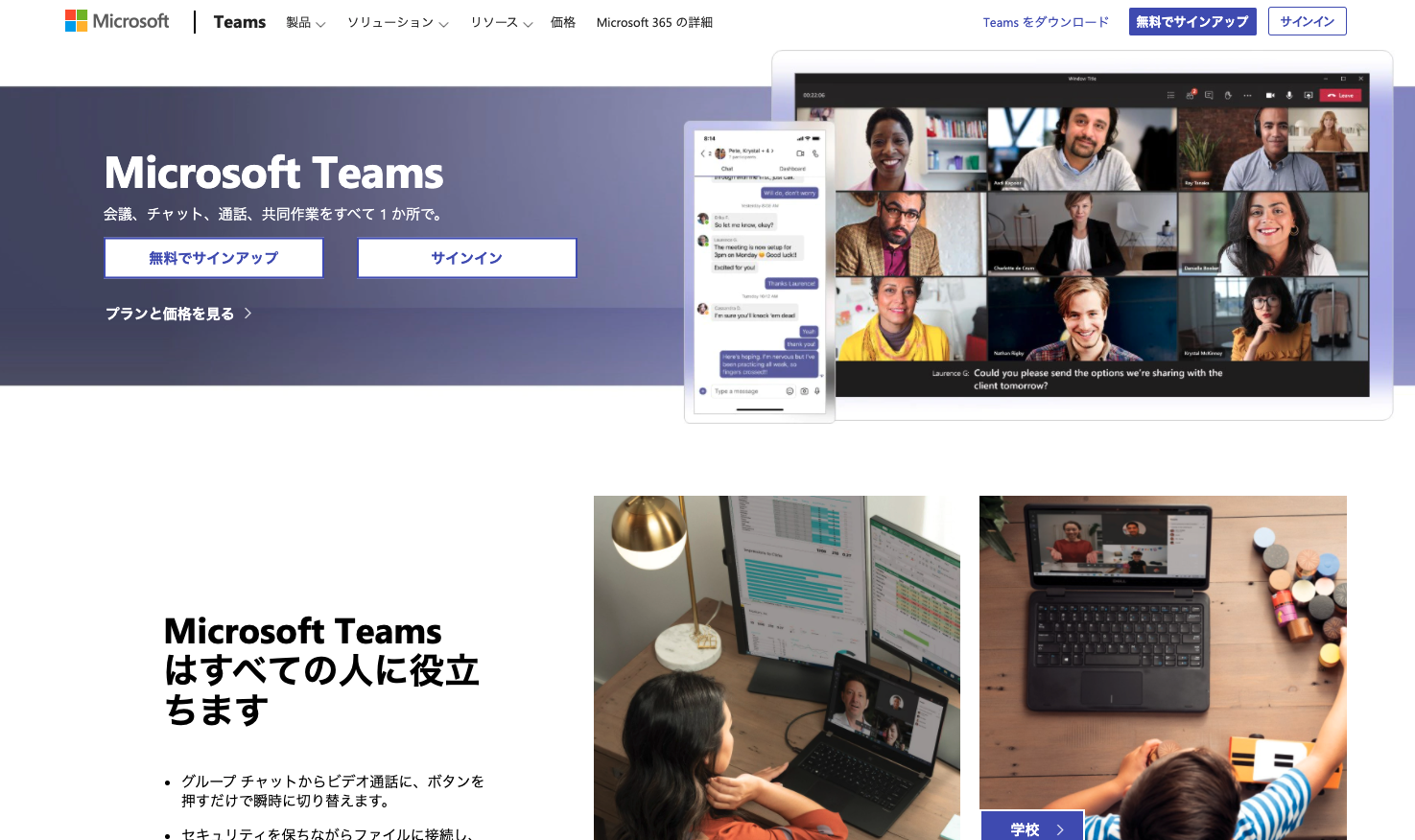Open Microsoft 365 の詳細 in the header
This screenshot has width=1415, height=840.
(x=654, y=22)
